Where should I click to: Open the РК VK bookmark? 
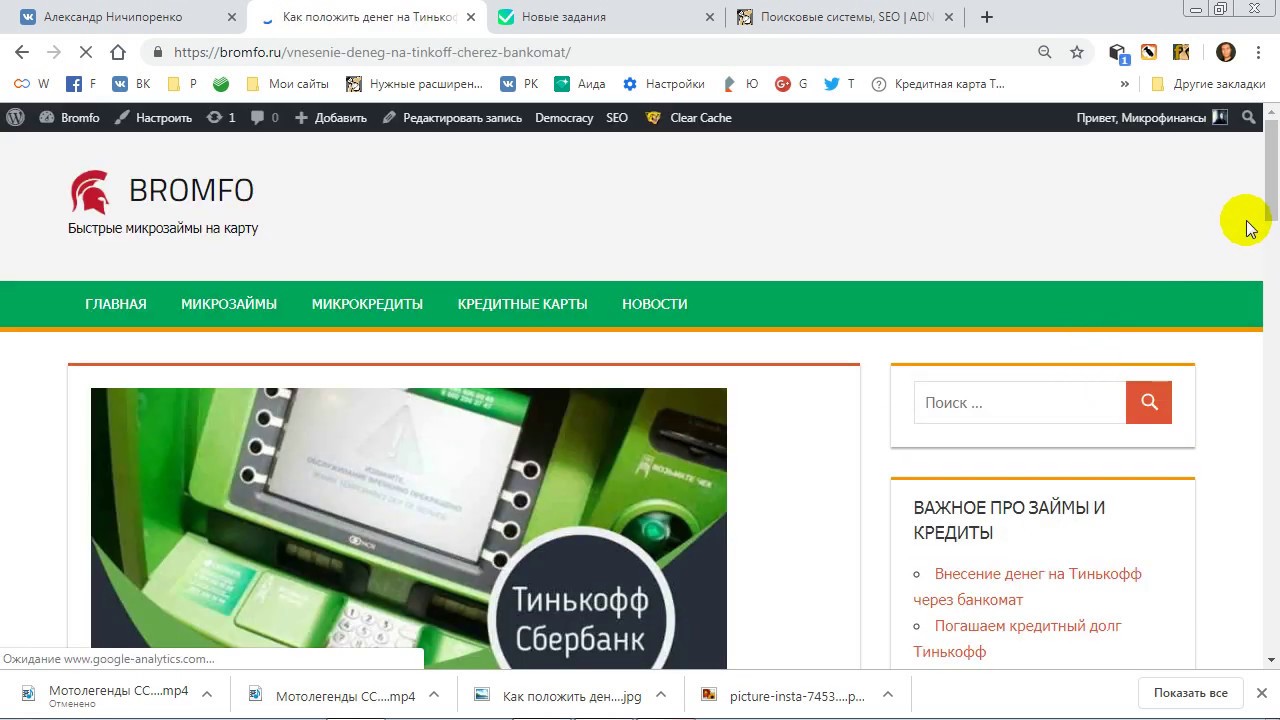[x=520, y=84]
